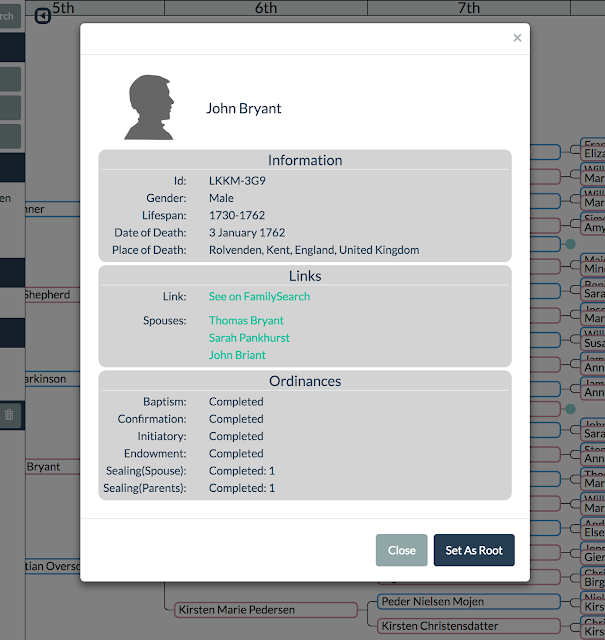
Task: Open spouse link John Briant
Action: click(237, 355)
